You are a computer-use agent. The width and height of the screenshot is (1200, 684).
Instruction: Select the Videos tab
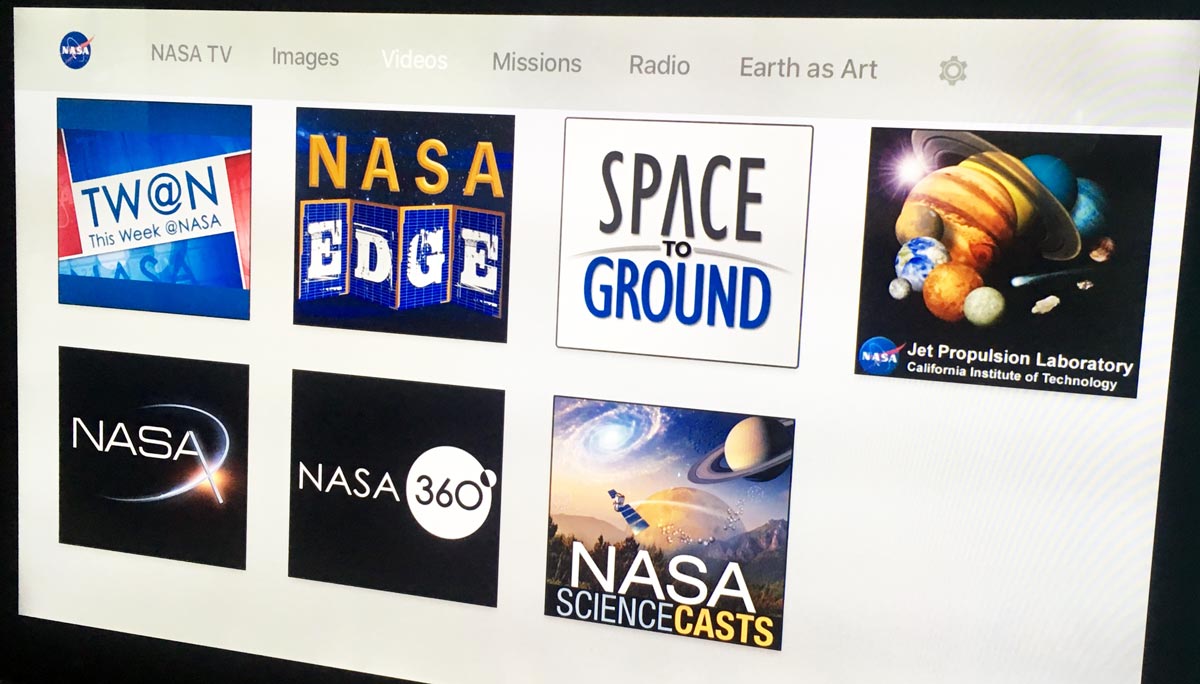[x=414, y=59]
